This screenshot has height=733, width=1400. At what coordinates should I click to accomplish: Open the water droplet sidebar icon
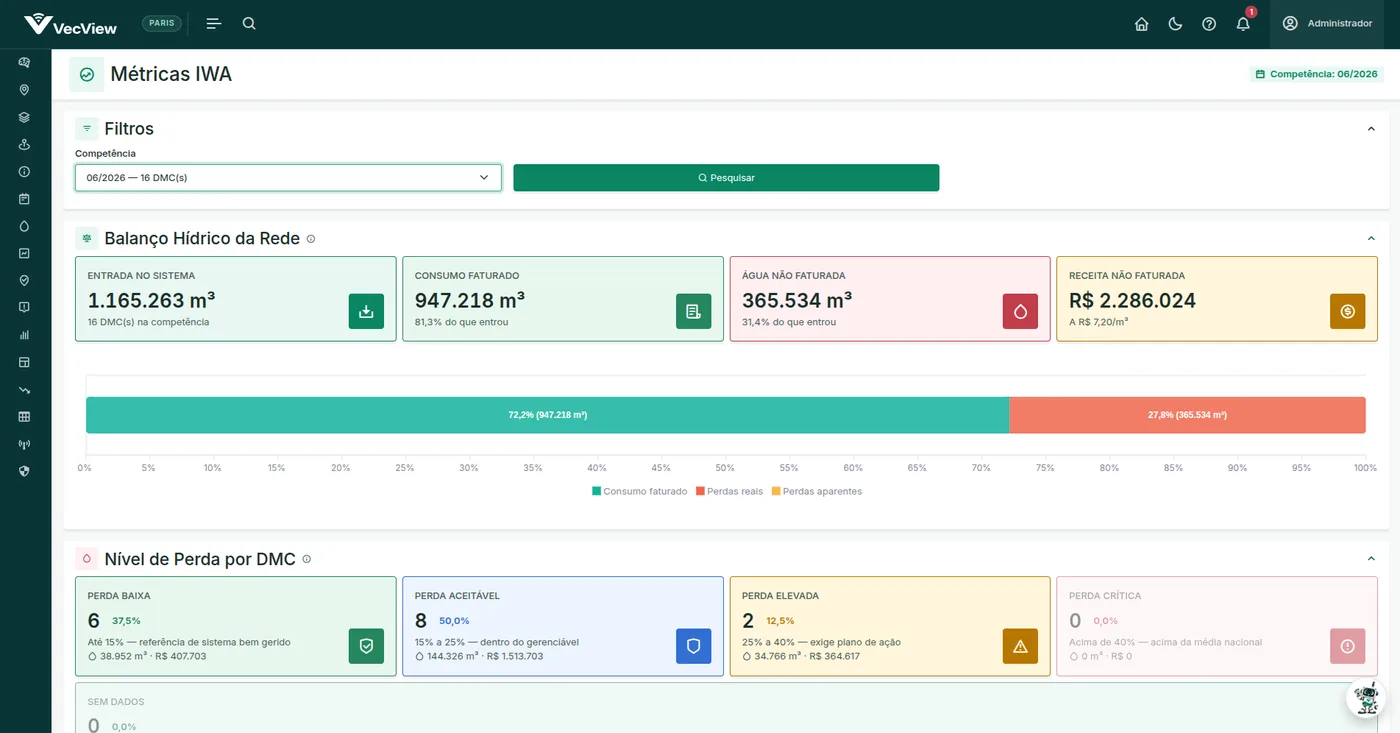coord(24,226)
